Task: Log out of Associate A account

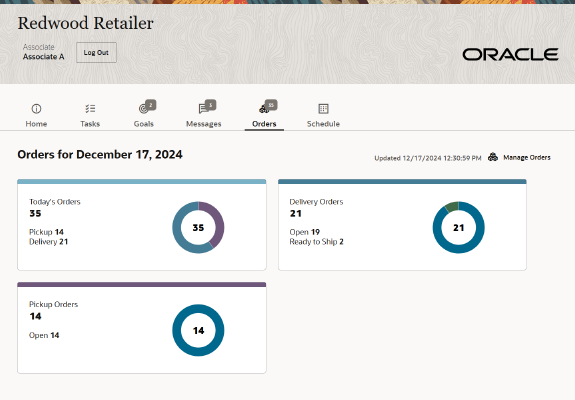Action: 96,52
